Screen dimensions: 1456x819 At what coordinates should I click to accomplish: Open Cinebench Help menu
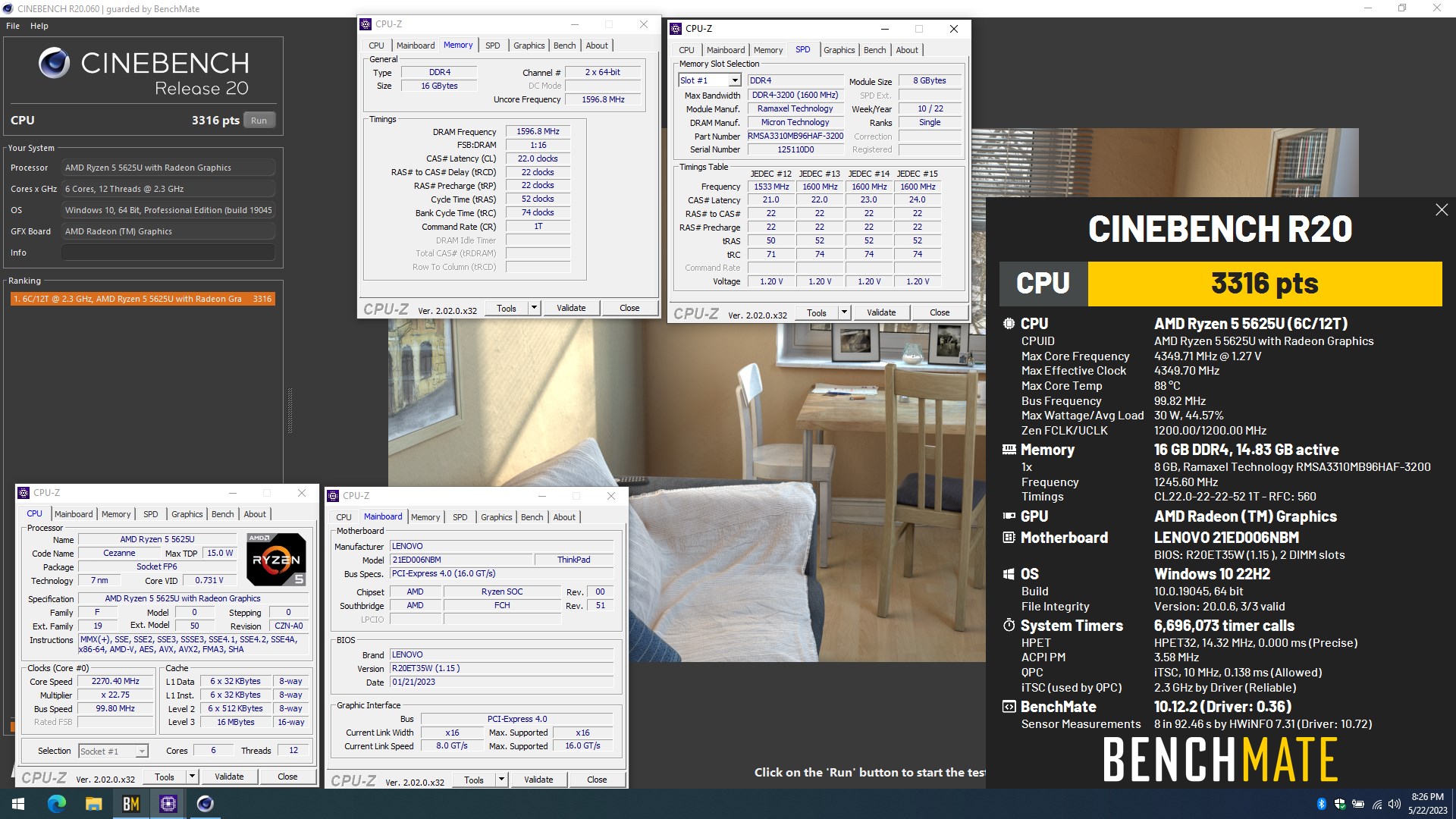39,26
